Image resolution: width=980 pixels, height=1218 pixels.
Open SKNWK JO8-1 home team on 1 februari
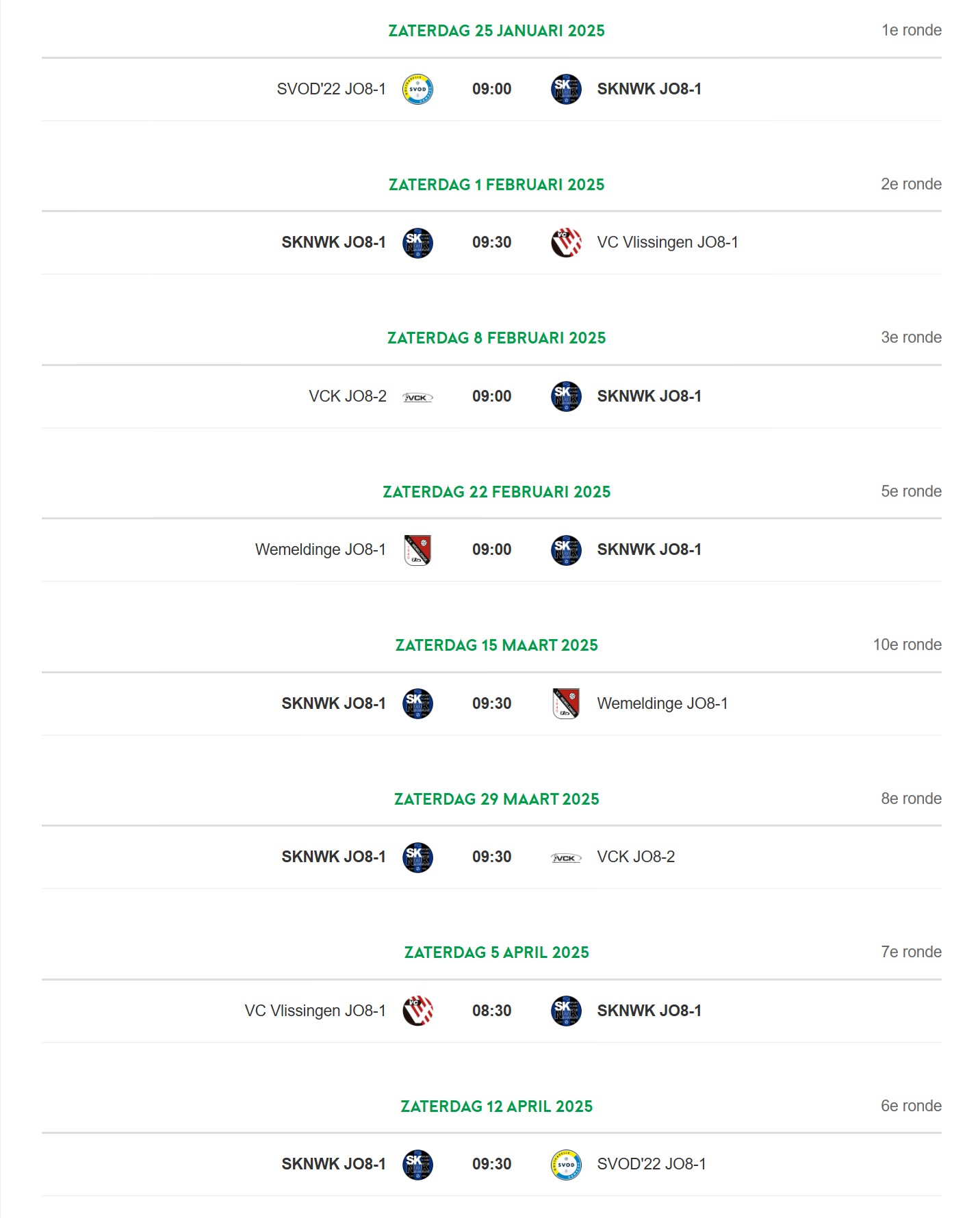coord(334,242)
